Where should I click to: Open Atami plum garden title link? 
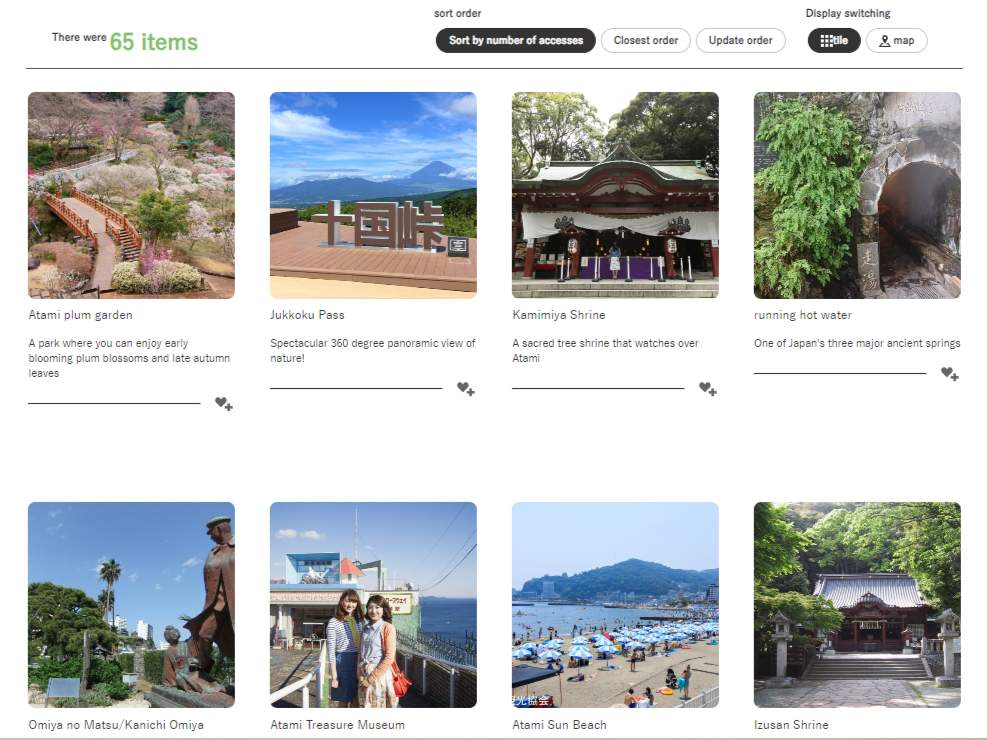81,315
